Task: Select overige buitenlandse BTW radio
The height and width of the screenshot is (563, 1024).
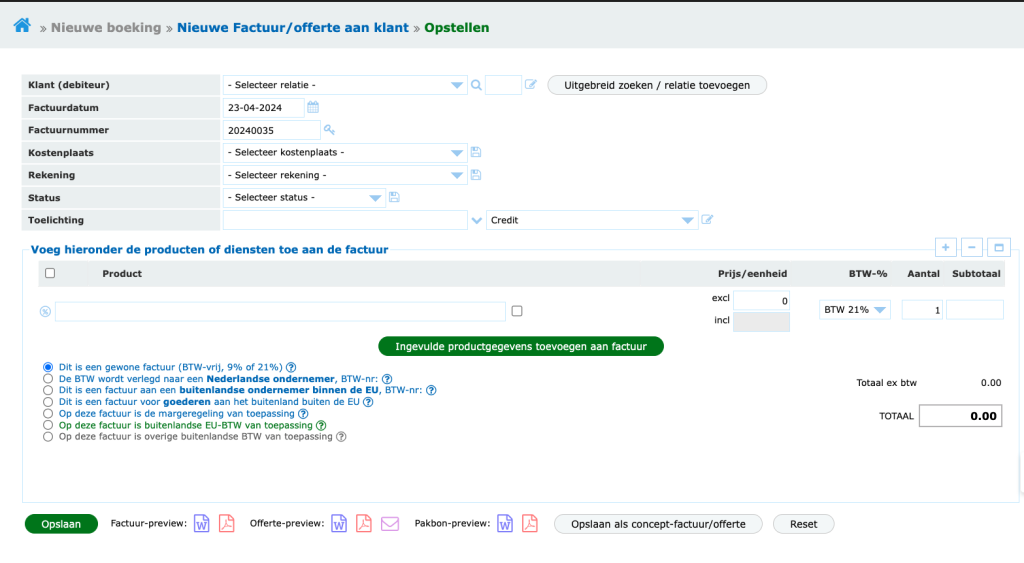Action: click(x=48, y=436)
